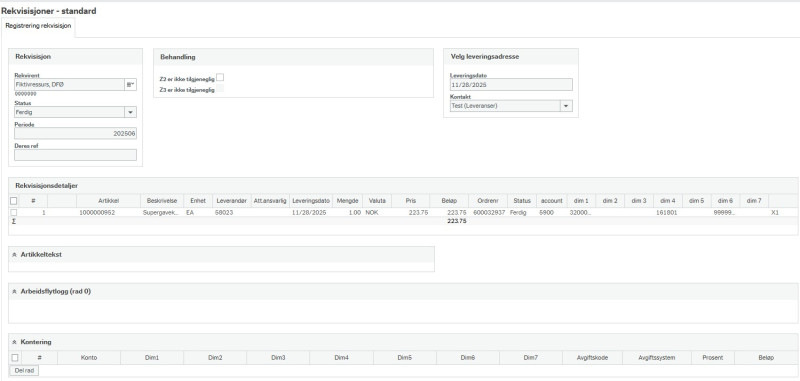The height and width of the screenshot is (381, 800).
Task: Click the bold total 223.75 in sum row
Action: coord(457,221)
